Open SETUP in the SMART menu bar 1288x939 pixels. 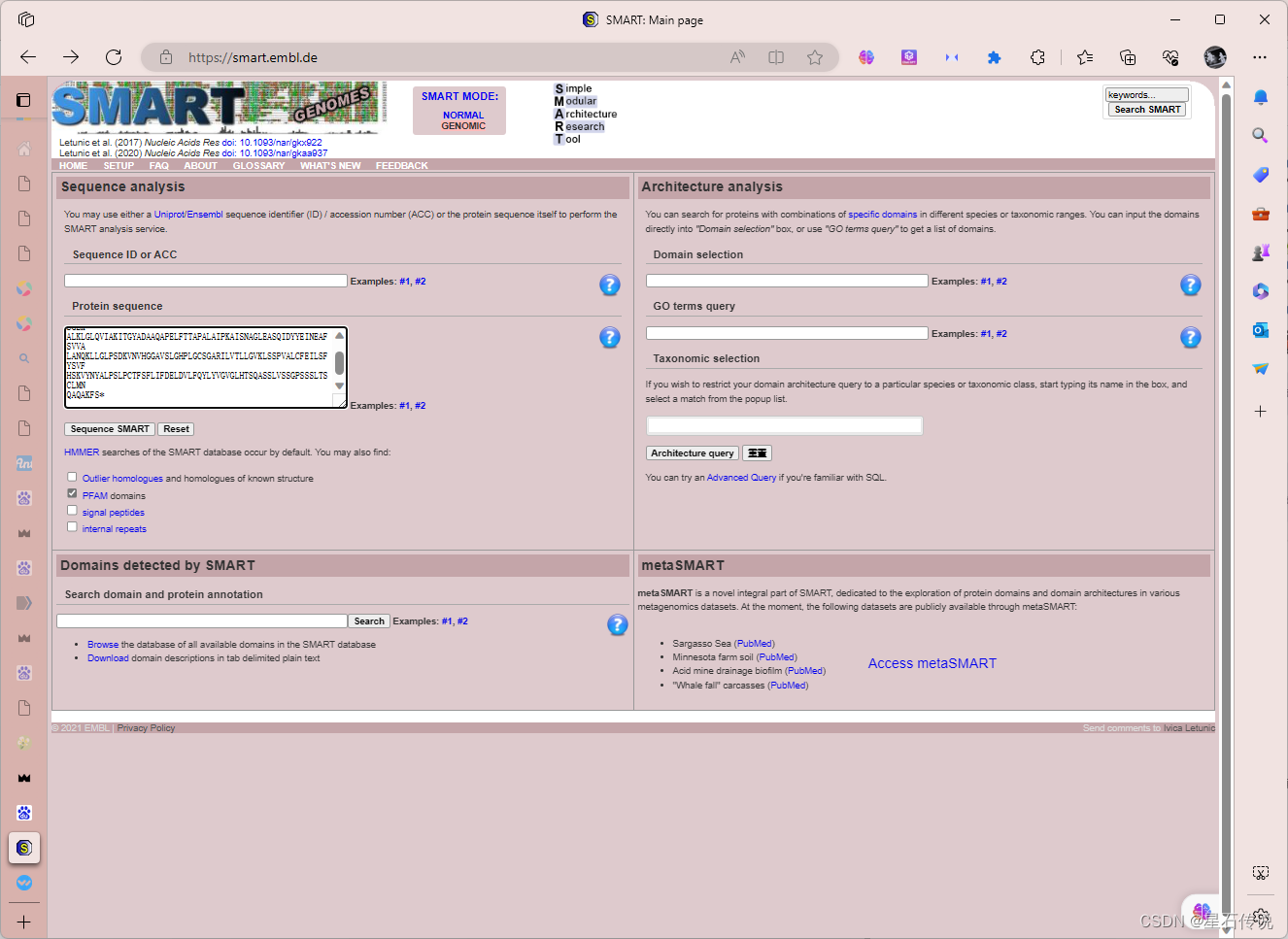pyautogui.click(x=119, y=166)
